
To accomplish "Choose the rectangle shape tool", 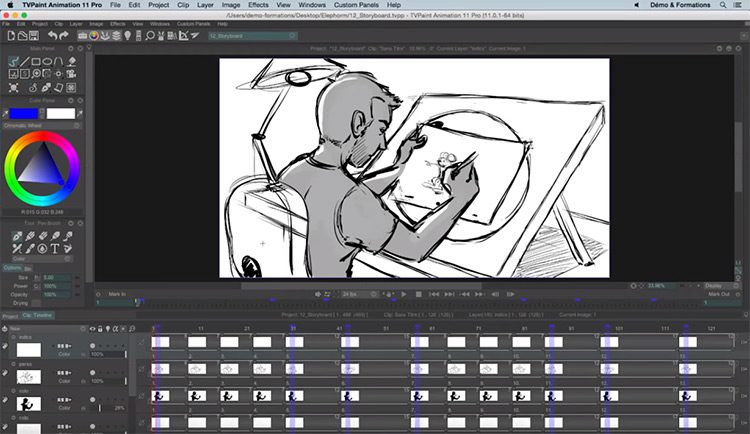I will tap(36, 61).
